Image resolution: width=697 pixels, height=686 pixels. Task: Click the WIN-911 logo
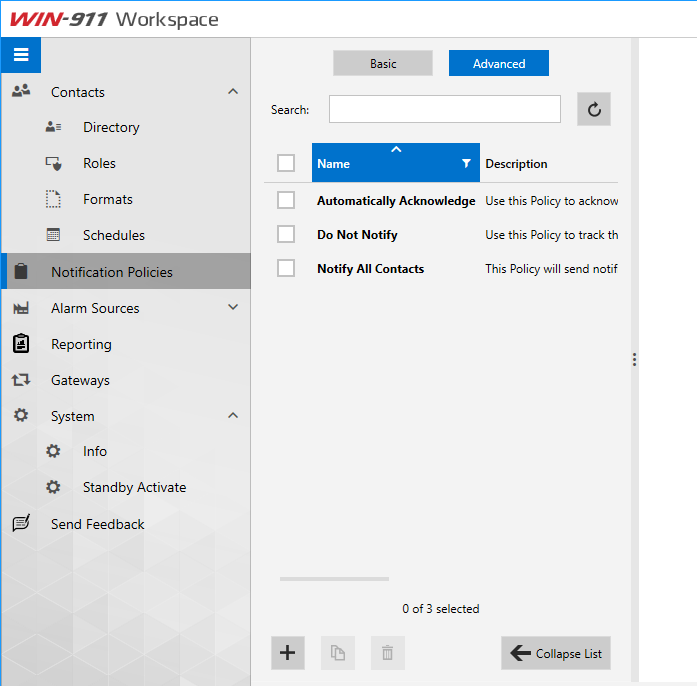point(59,20)
